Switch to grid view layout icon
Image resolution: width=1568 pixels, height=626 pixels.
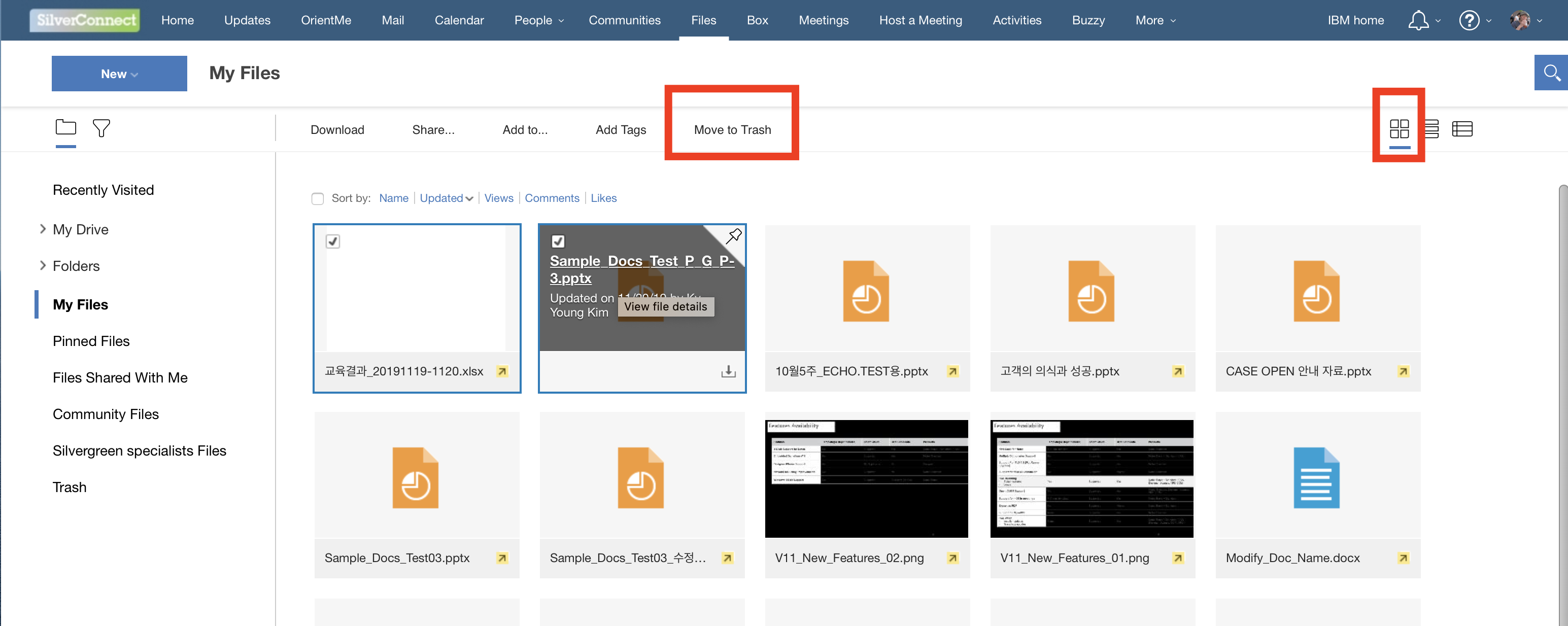click(x=1399, y=129)
